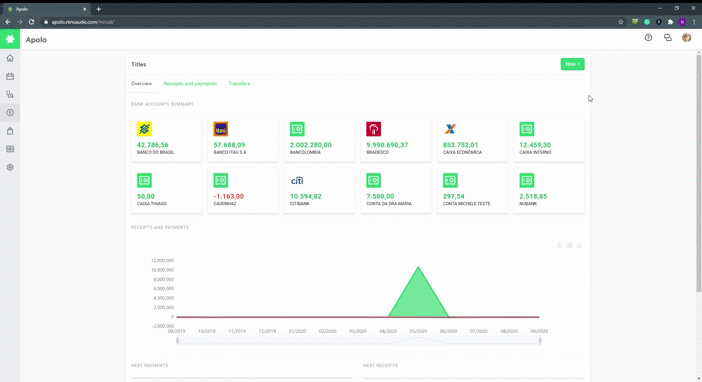Open the Citibank account card
This screenshot has width=702, height=382.
(x=319, y=191)
